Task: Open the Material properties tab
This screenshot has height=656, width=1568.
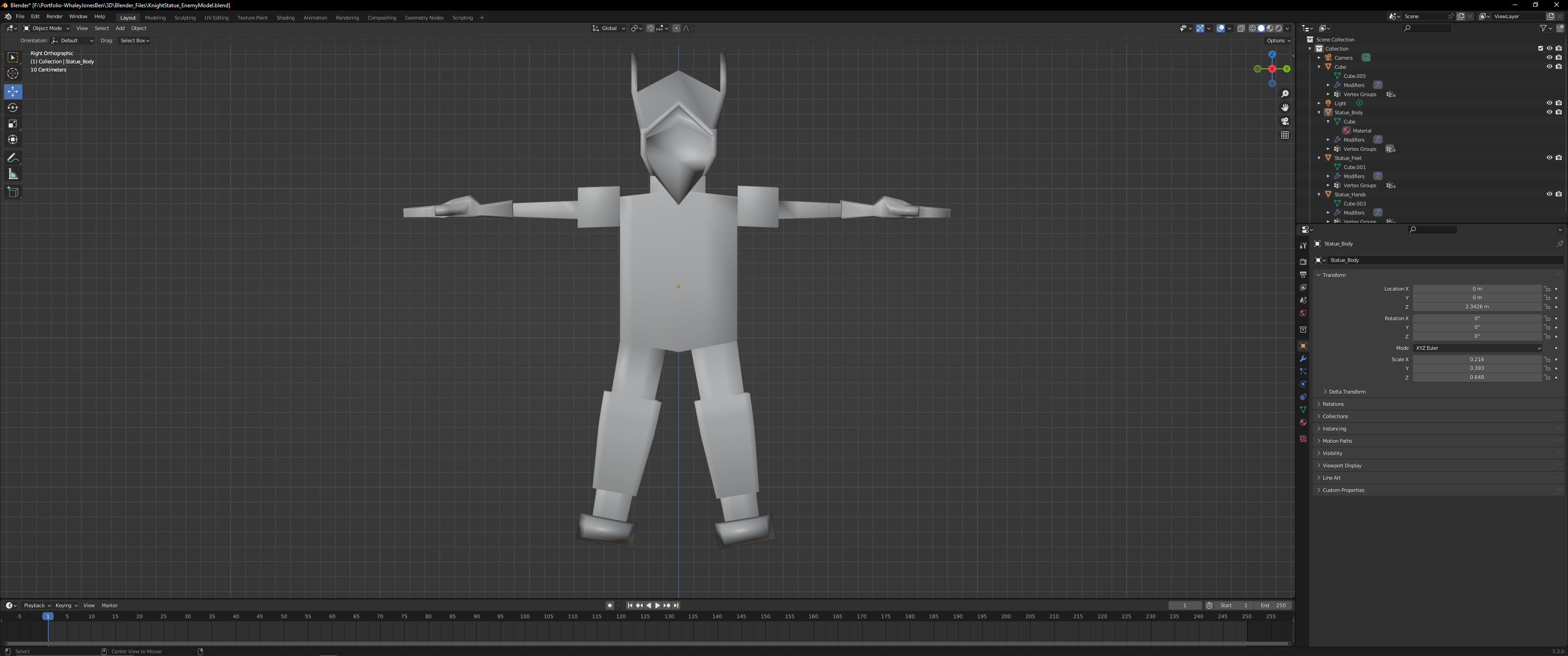Action: pos(1303,423)
